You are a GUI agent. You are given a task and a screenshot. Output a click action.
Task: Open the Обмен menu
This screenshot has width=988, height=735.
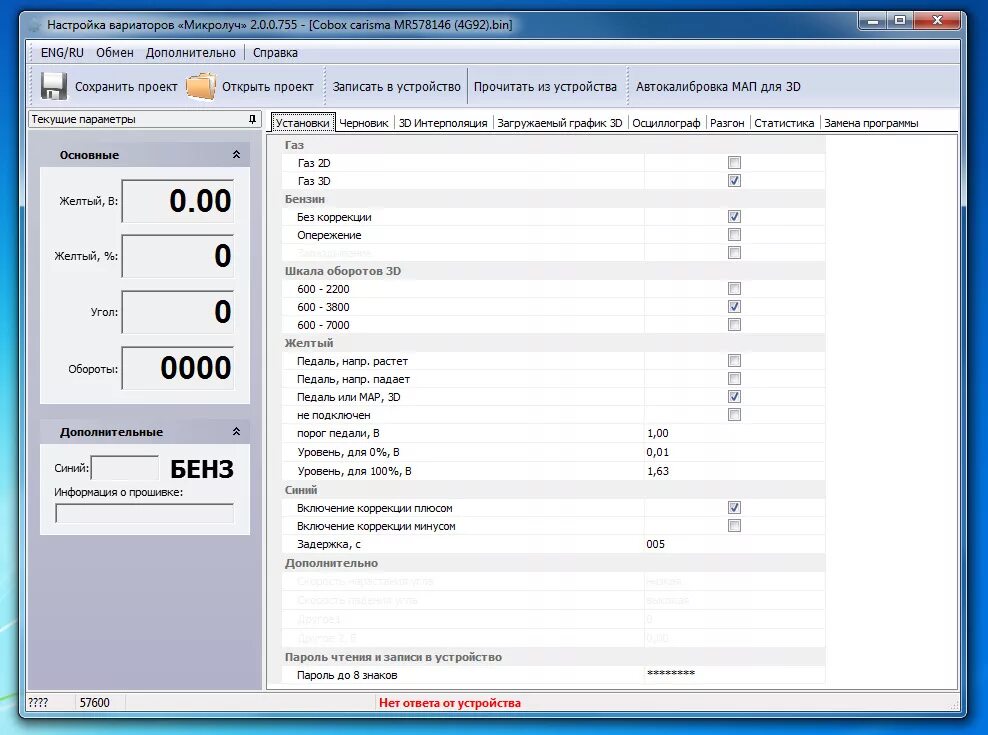pyautogui.click(x=115, y=53)
